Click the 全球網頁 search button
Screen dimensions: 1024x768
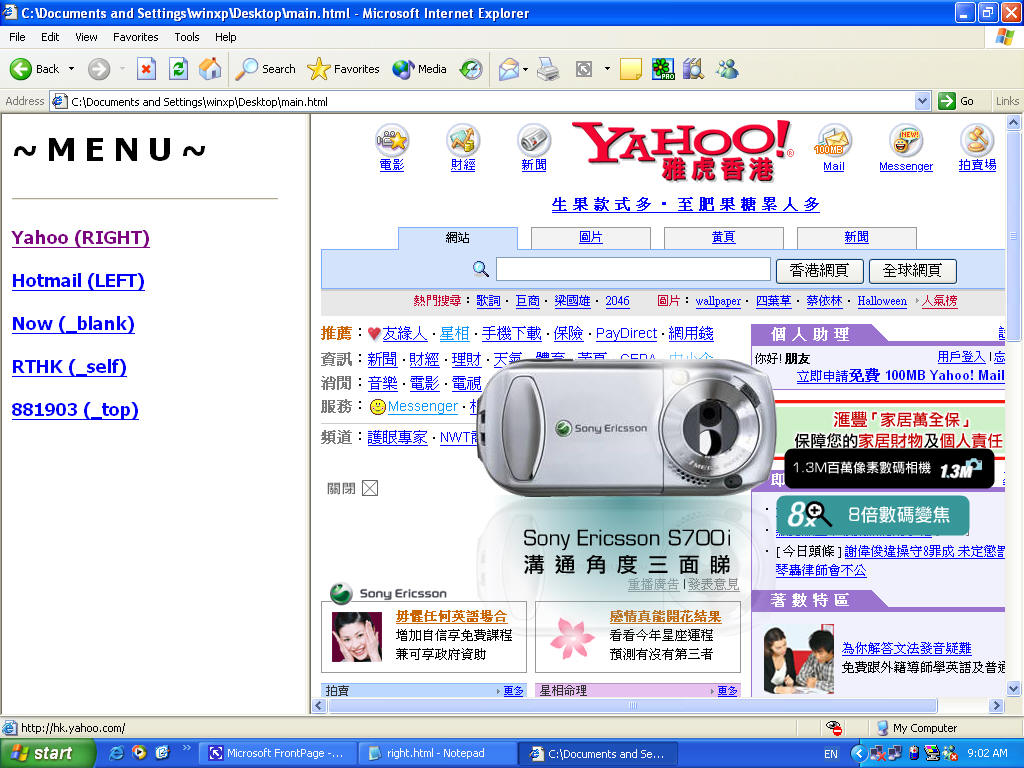[912, 270]
